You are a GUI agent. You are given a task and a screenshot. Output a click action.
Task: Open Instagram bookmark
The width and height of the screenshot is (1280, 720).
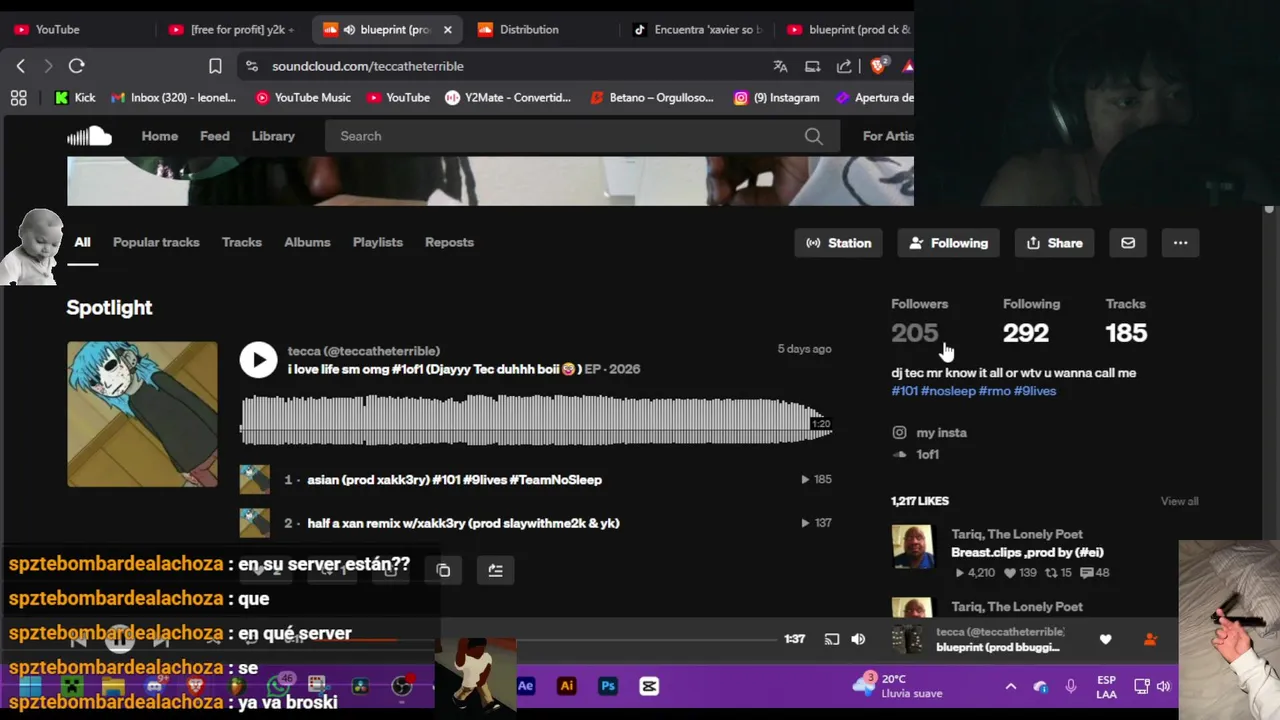[x=777, y=98]
